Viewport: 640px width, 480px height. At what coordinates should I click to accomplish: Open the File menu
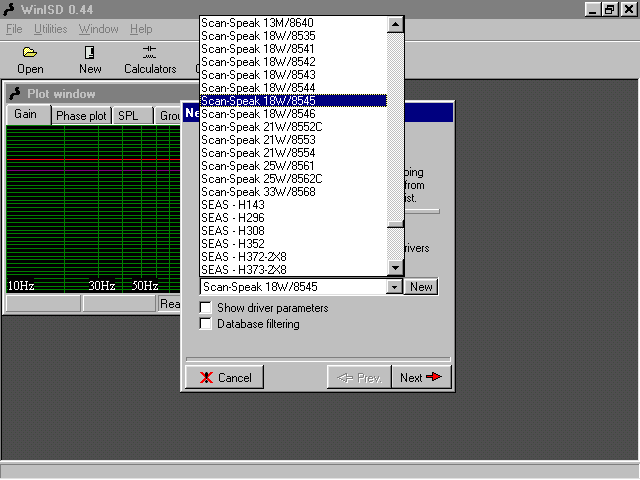[14, 29]
